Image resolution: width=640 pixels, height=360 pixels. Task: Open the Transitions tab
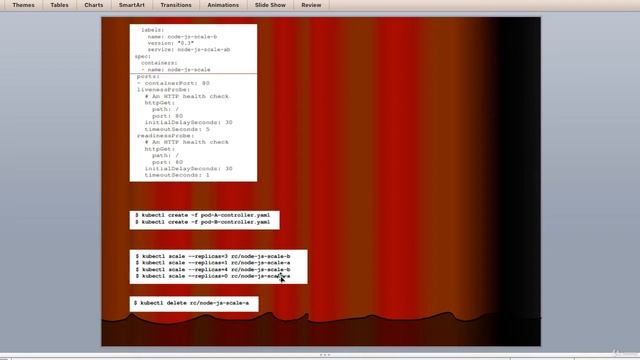pos(176,5)
